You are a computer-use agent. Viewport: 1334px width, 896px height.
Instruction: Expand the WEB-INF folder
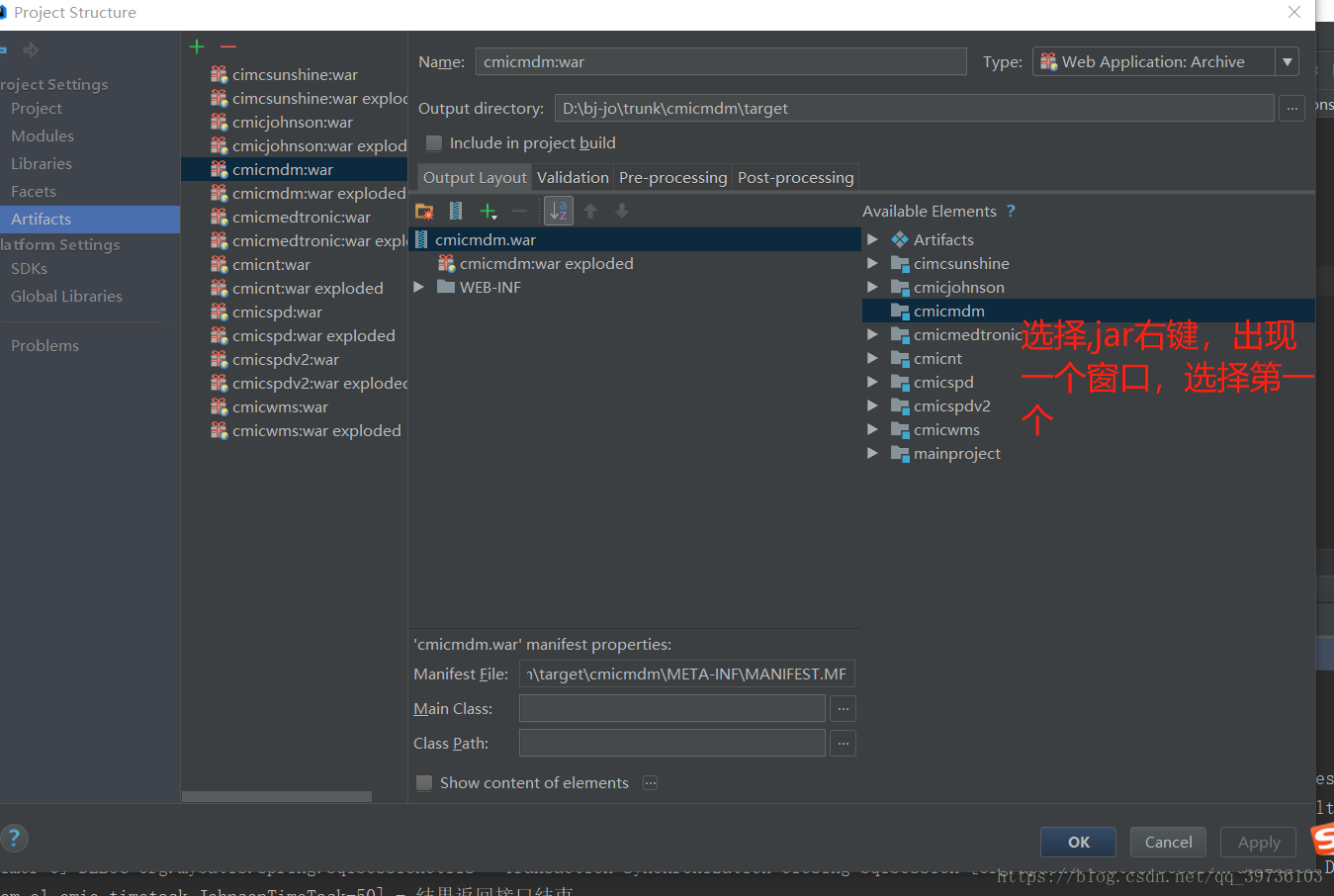(x=418, y=287)
